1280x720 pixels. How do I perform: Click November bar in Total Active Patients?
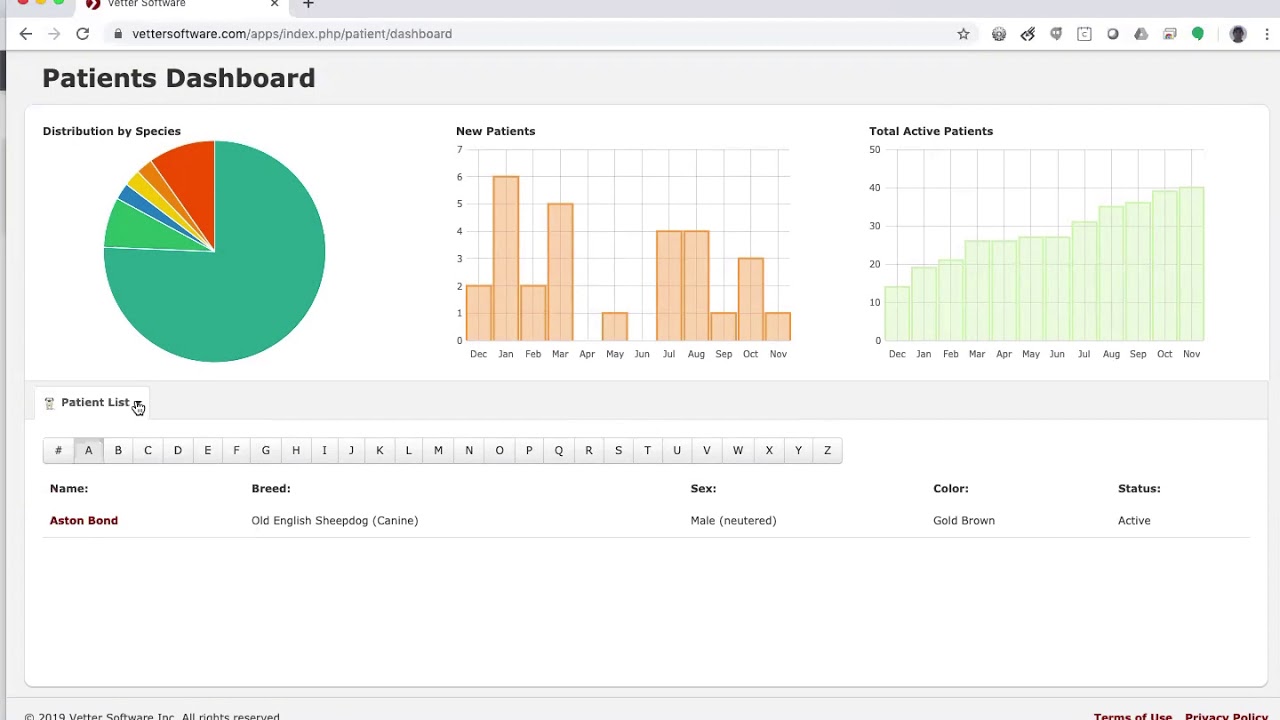pyautogui.click(x=1191, y=264)
